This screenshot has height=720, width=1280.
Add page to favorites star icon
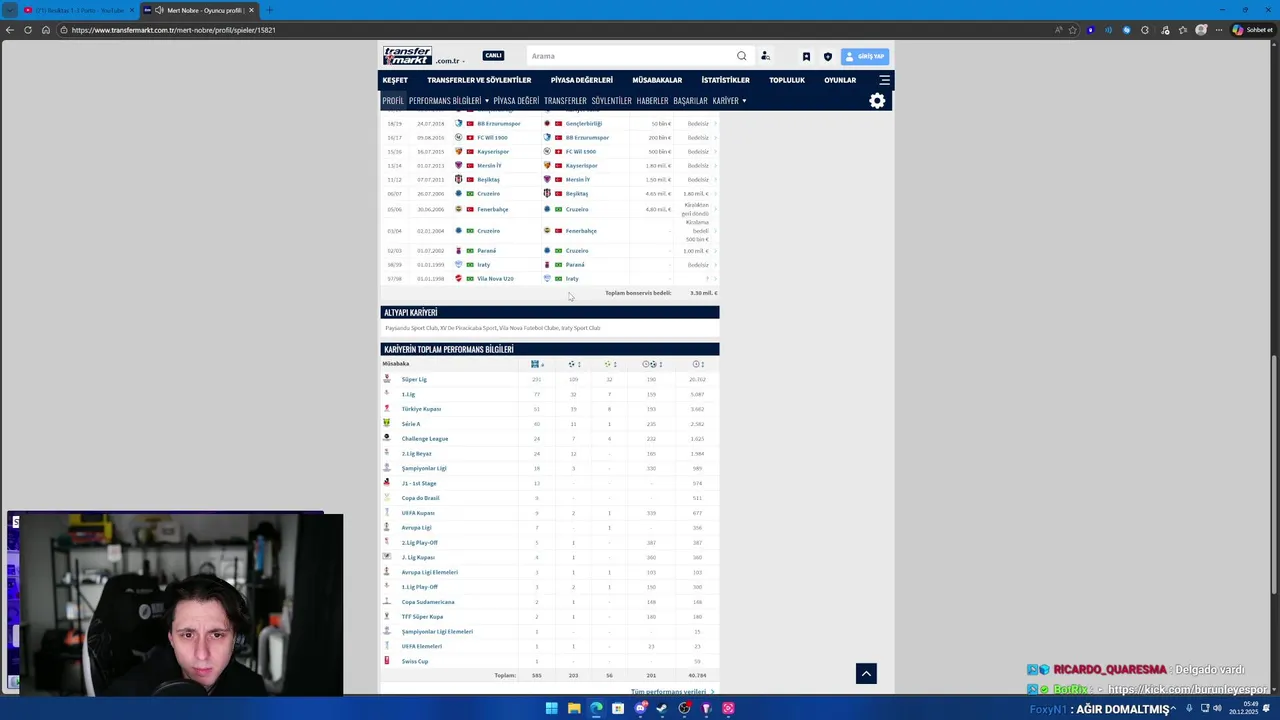pos(1074,30)
